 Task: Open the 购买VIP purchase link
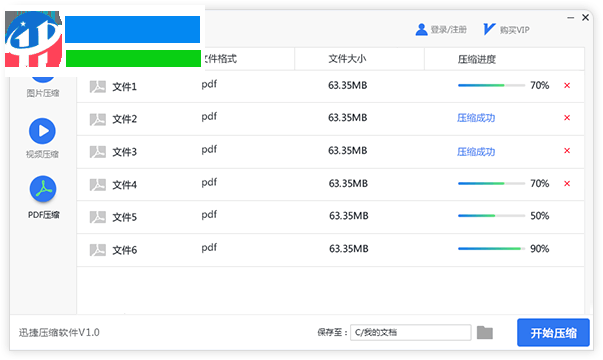pyautogui.click(x=515, y=30)
